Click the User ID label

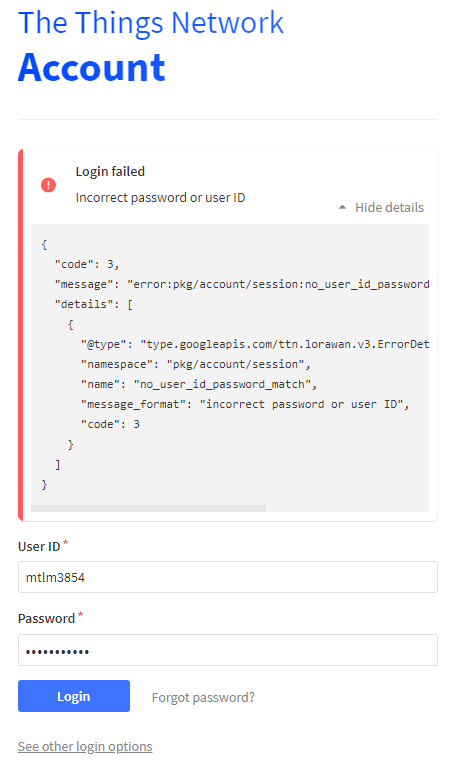coord(39,546)
